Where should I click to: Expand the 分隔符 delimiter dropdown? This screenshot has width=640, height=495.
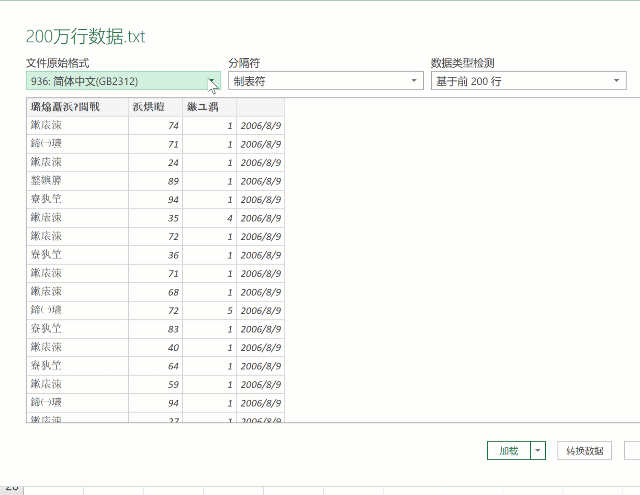325,81
